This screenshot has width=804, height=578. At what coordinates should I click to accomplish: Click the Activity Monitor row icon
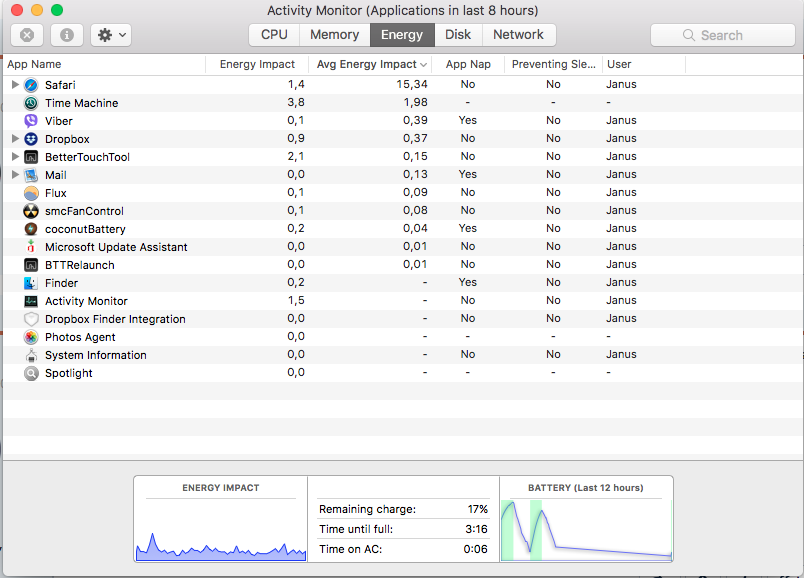coord(31,301)
